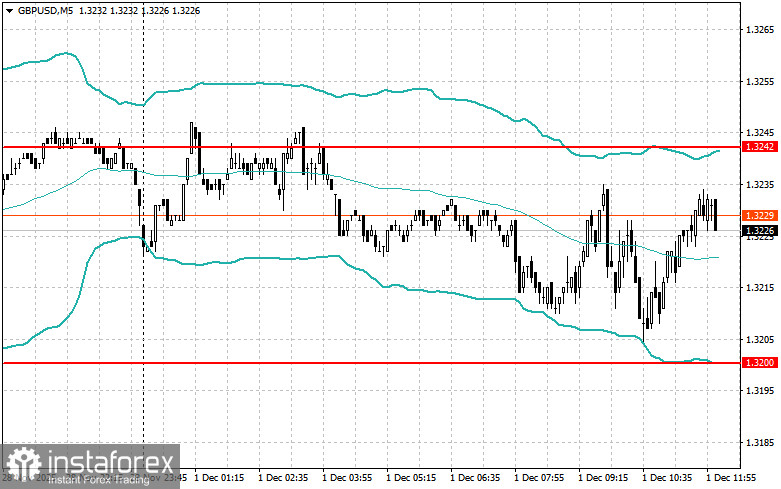Image resolution: width=781 pixels, height=489 pixels.
Task: Click the 1 Dec 10:35 time label
Action: click(667, 478)
